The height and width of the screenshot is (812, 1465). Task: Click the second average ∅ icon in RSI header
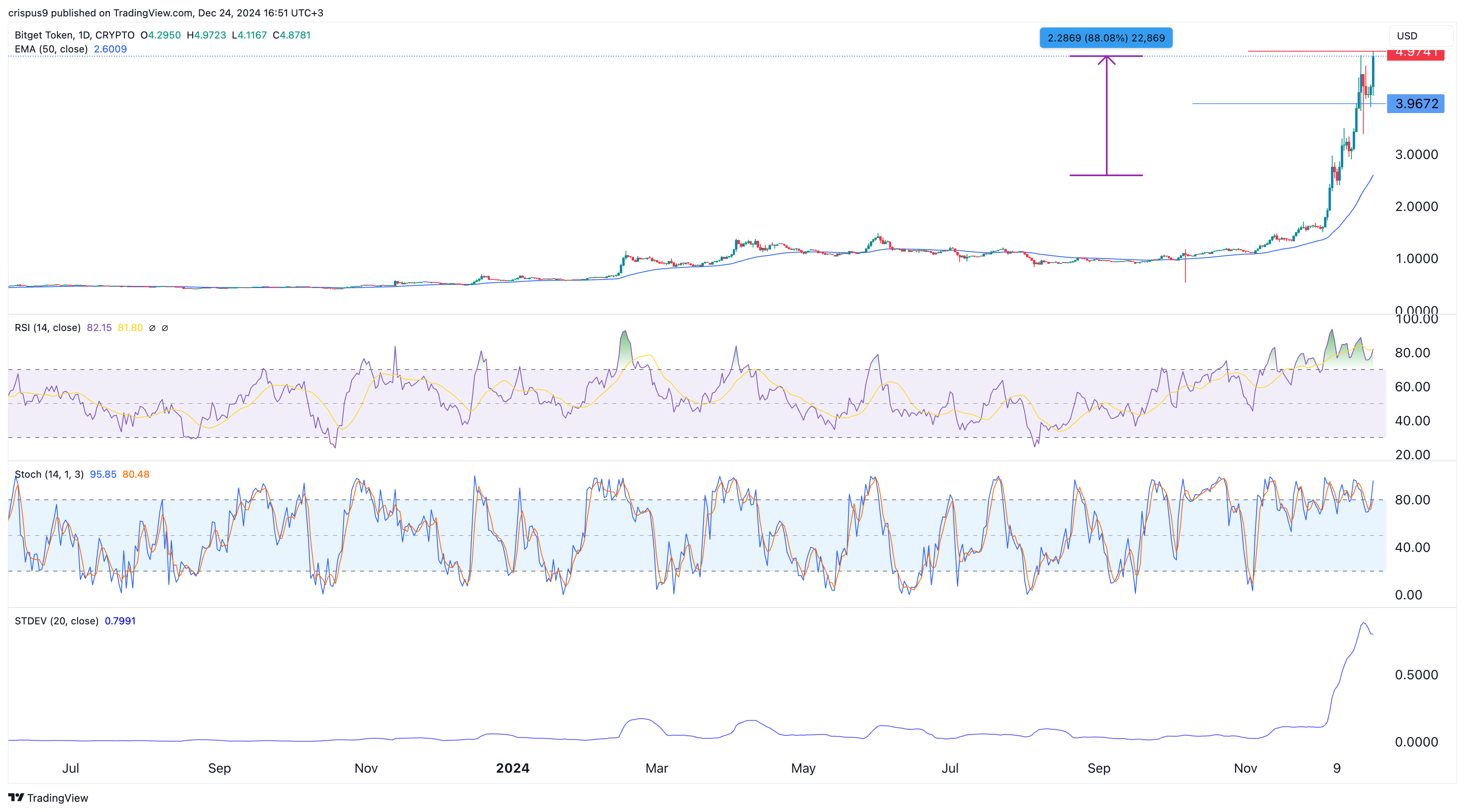[165, 328]
